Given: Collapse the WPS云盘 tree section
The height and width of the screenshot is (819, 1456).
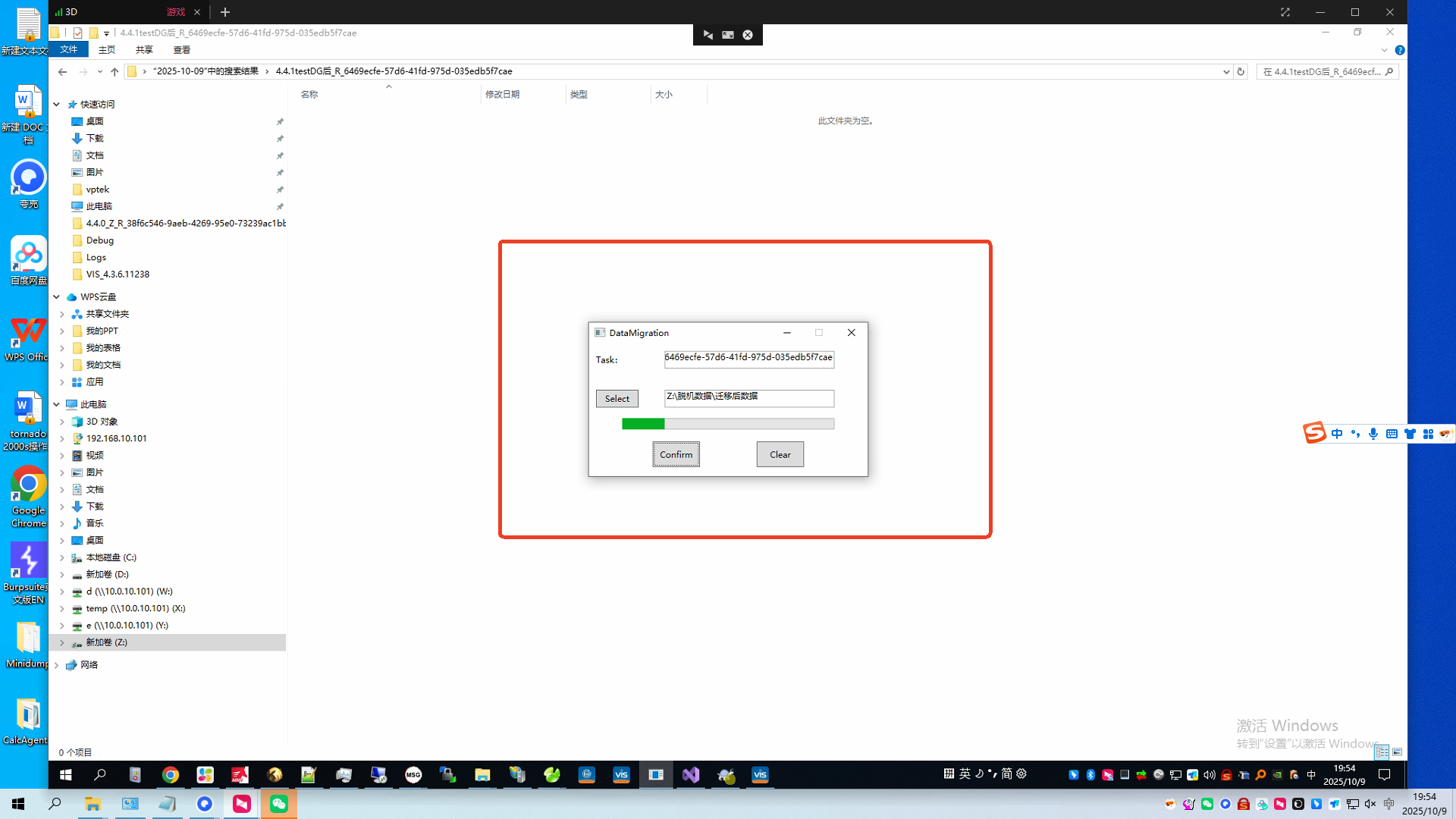Looking at the screenshot, I should pos(57,297).
